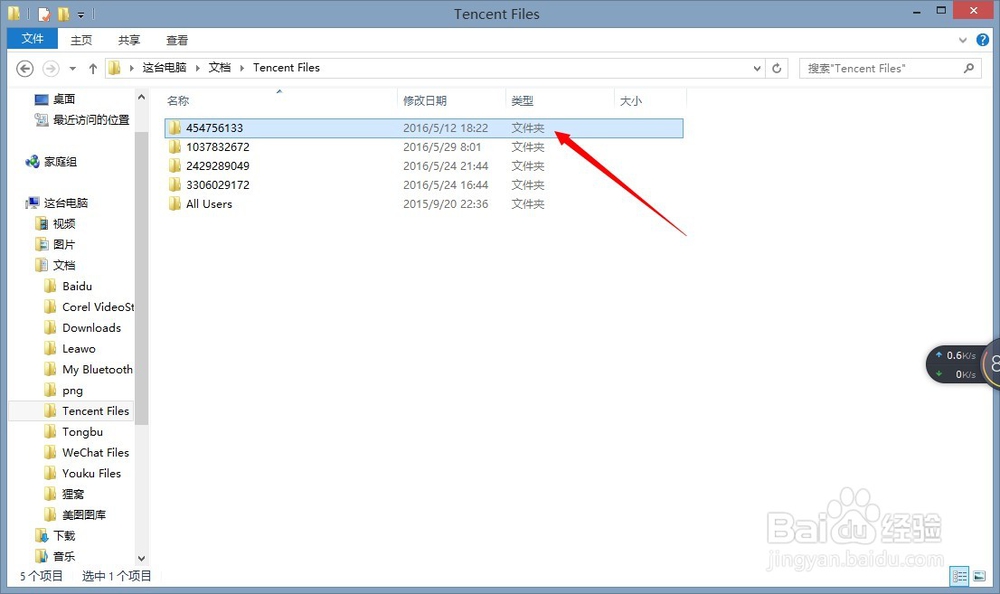Open the Leawo folder in sidebar
Image resolution: width=1000 pixels, height=594 pixels.
click(x=79, y=349)
